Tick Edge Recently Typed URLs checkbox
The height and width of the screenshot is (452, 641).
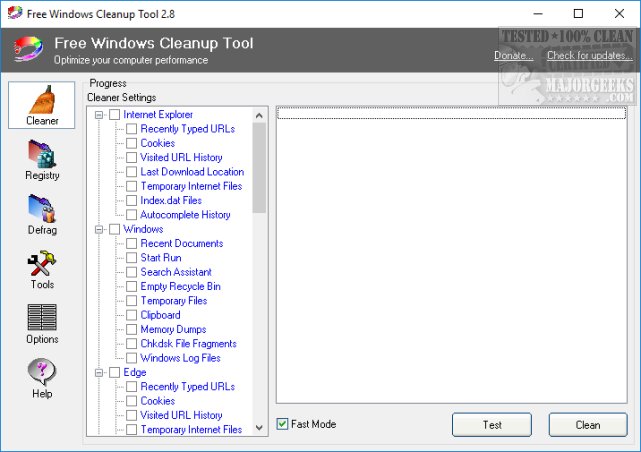(131, 387)
